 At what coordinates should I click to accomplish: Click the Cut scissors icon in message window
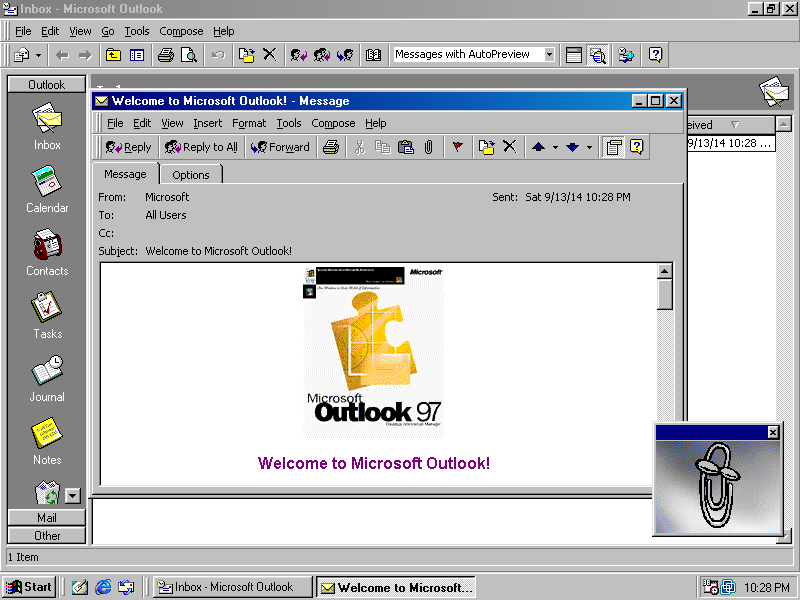point(360,147)
